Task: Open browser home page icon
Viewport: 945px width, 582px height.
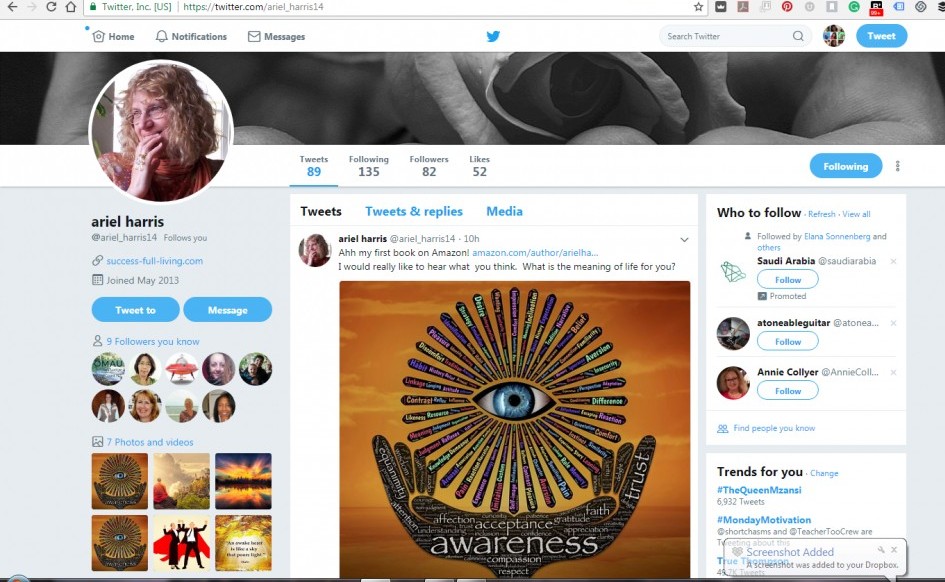Action: (71, 7)
